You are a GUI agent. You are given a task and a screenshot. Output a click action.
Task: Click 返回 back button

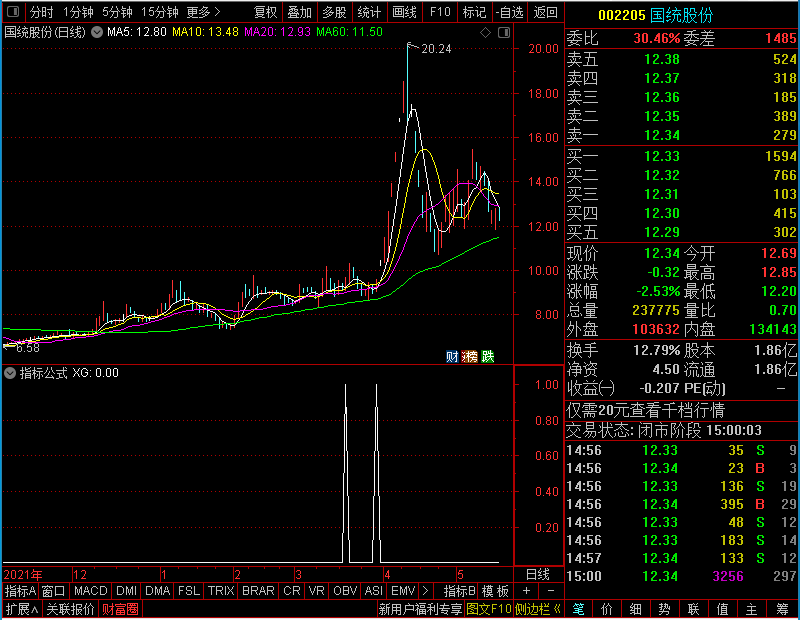pyautogui.click(x=545, y=12)
